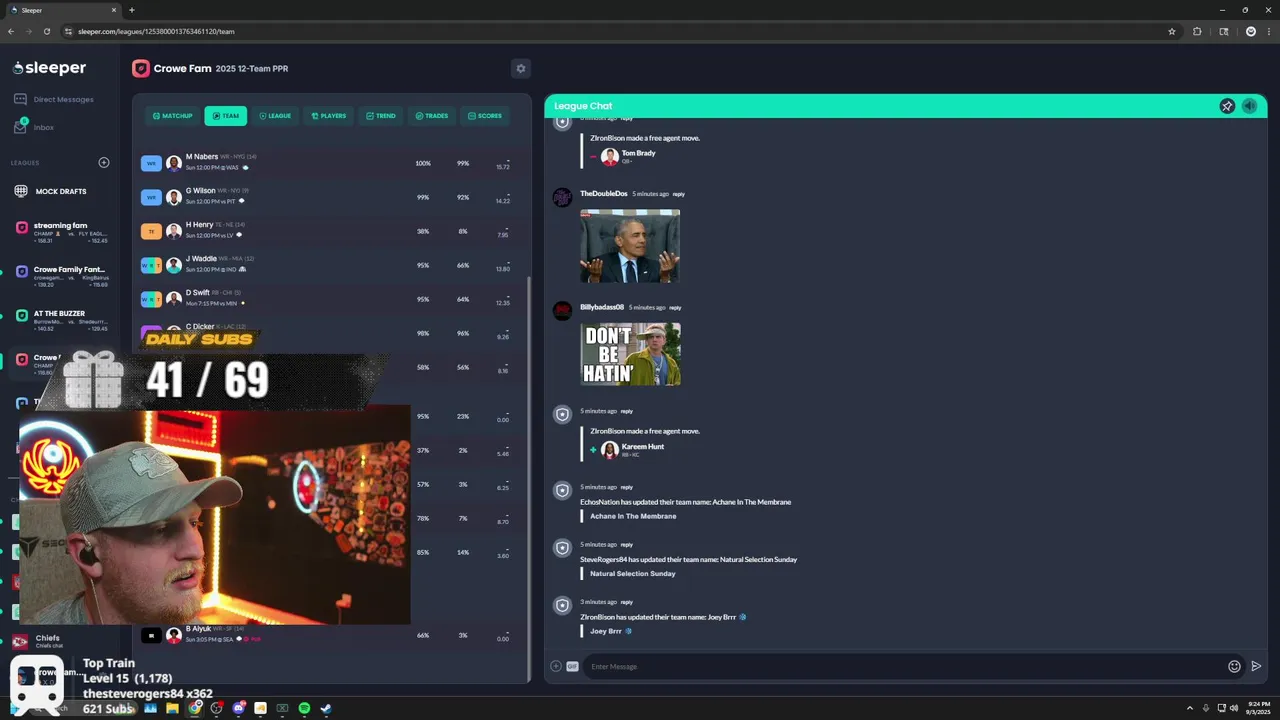Viewport: 1280px width, 720px height.
Task: Click the Joey Brrr team name
Action: click(611, 631)
